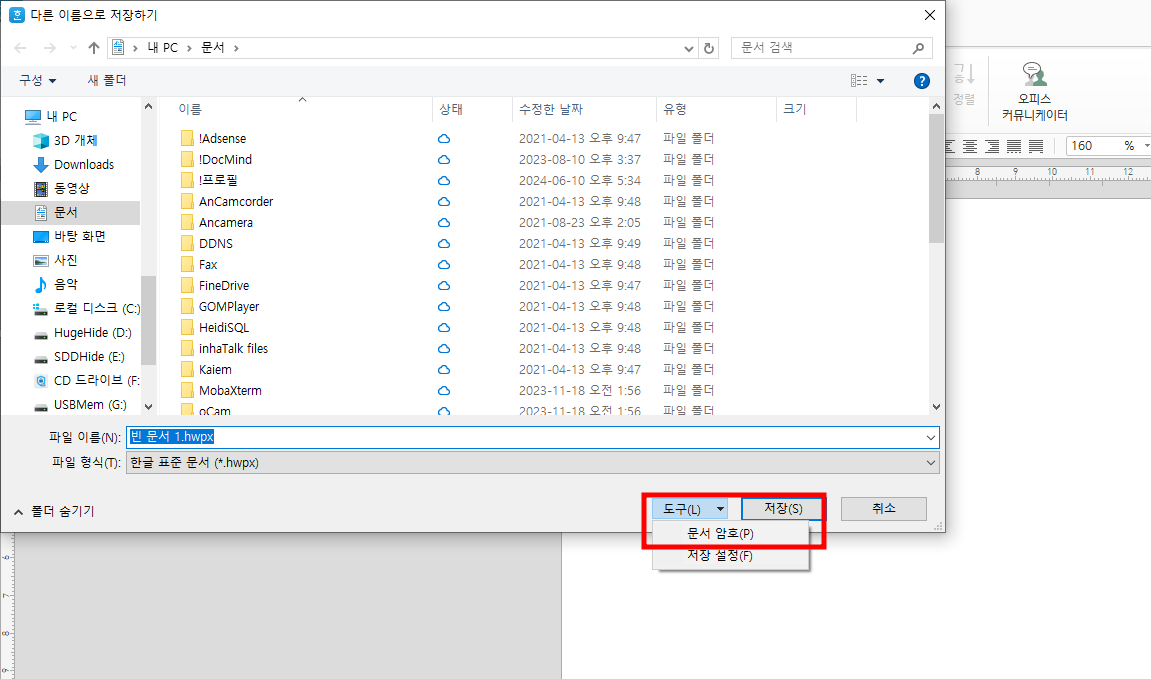Click the search magnifier in 문서 검색 box
1151x679 pixels.
tap(917, 47)
